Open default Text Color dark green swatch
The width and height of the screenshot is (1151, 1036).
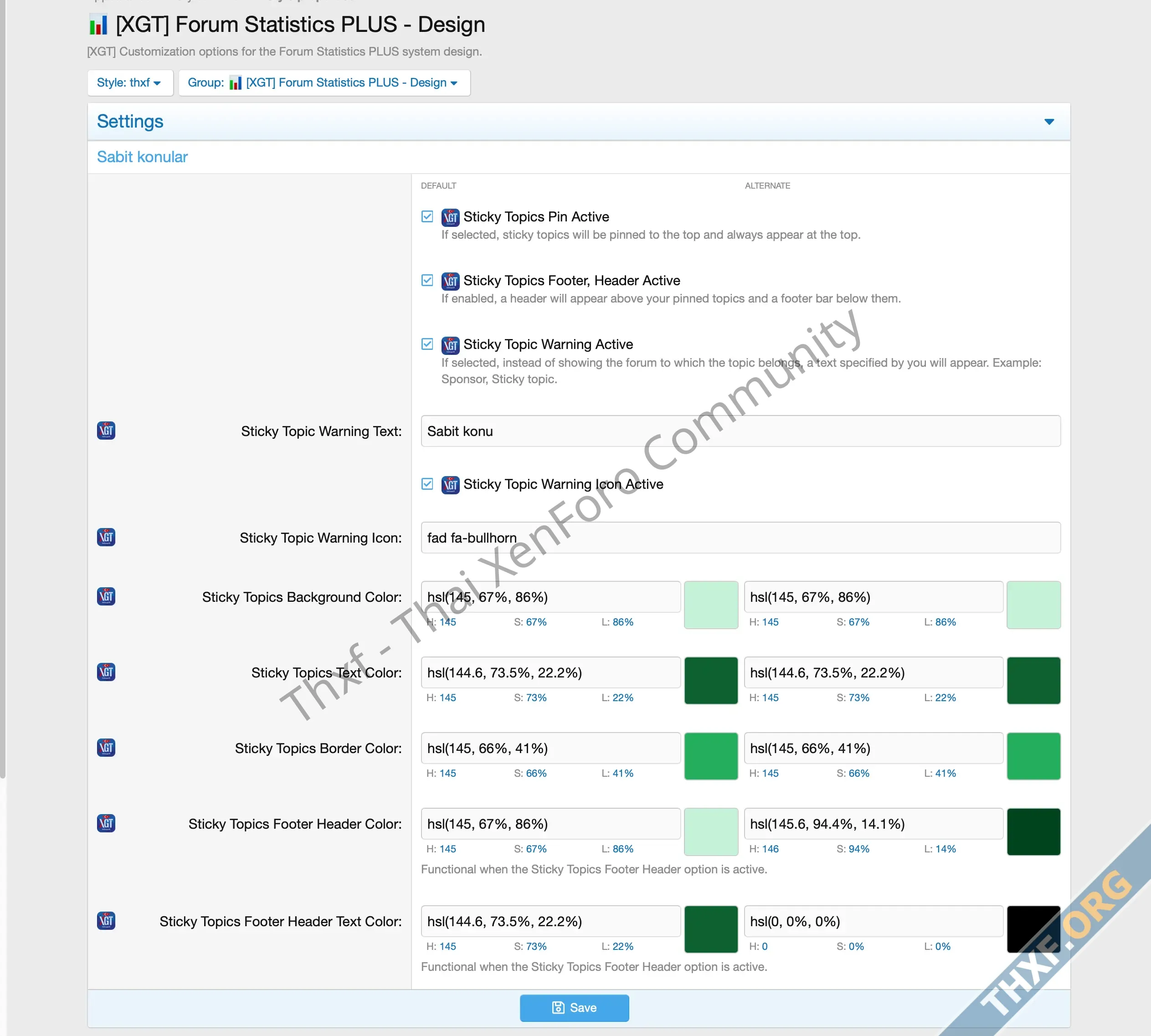click(710, 680)
